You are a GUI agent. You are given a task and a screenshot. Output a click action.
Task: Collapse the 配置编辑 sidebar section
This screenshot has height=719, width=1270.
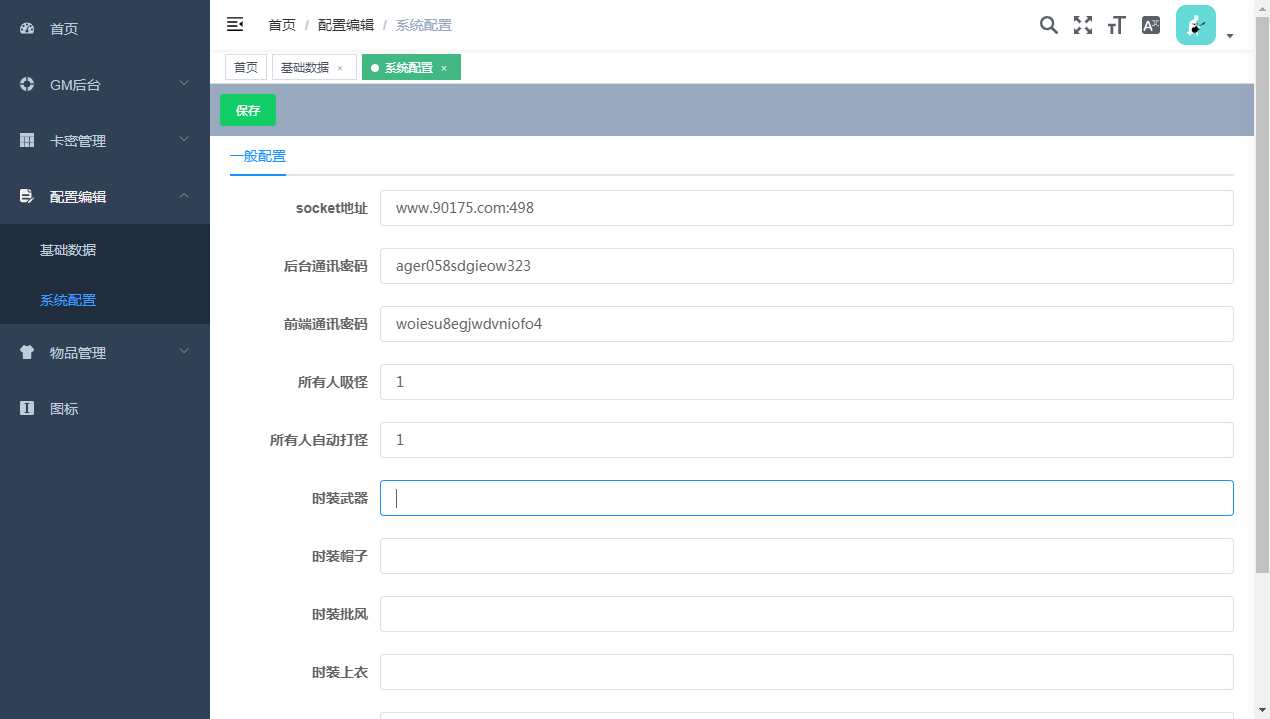click(184, 196)
